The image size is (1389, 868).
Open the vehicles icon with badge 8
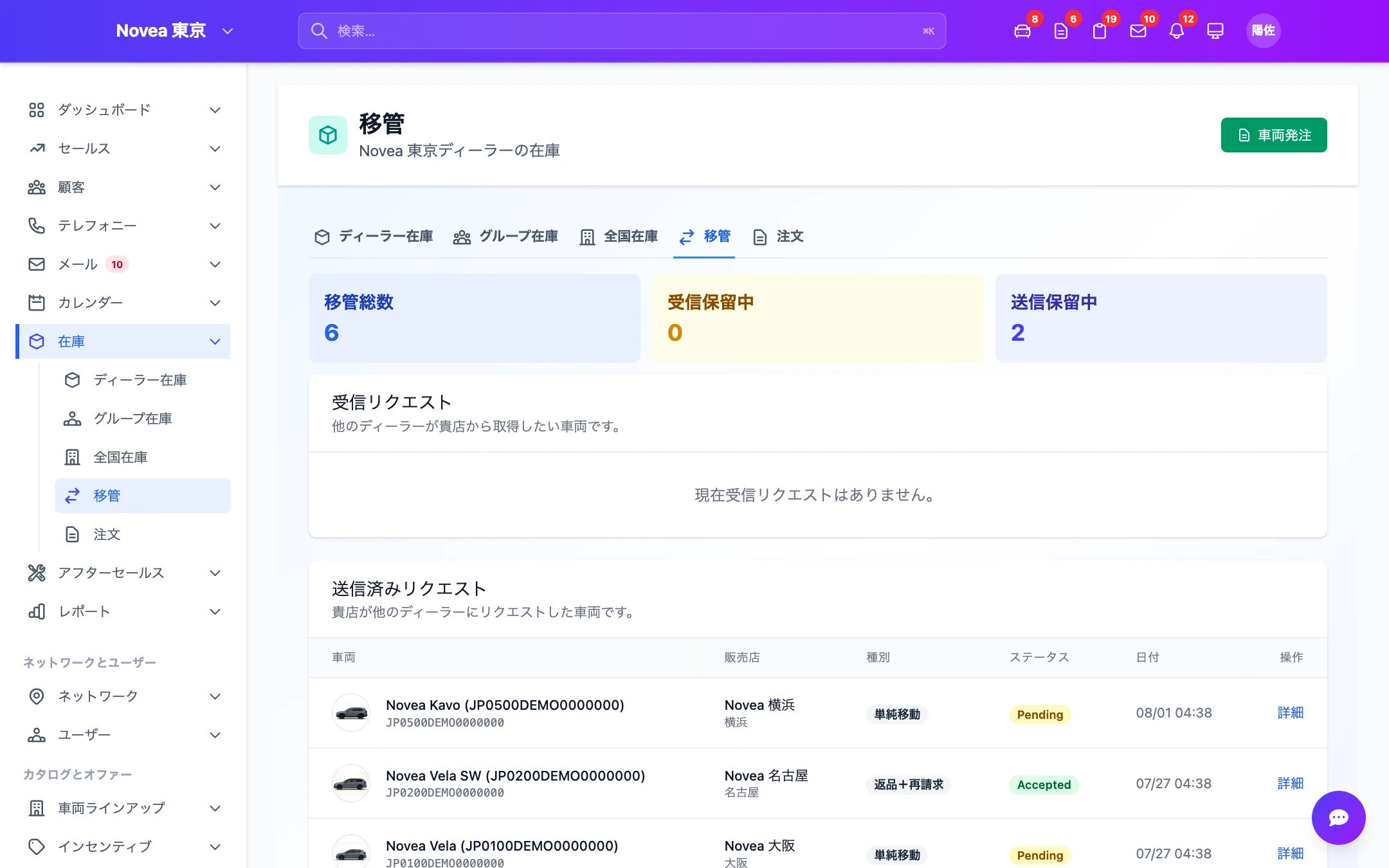(x=1022, y=31)
